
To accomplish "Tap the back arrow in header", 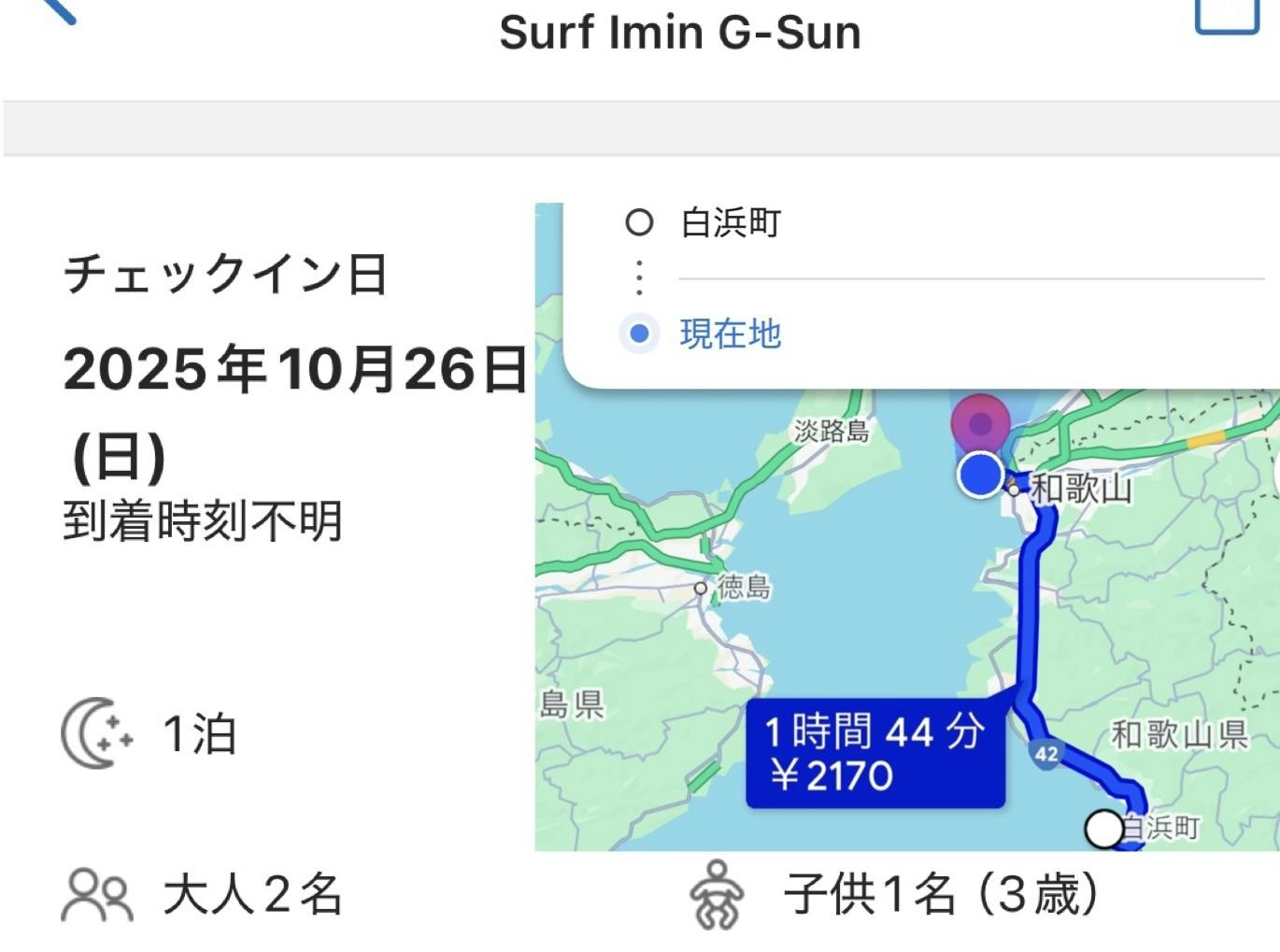I will click(x=56, y=9).
